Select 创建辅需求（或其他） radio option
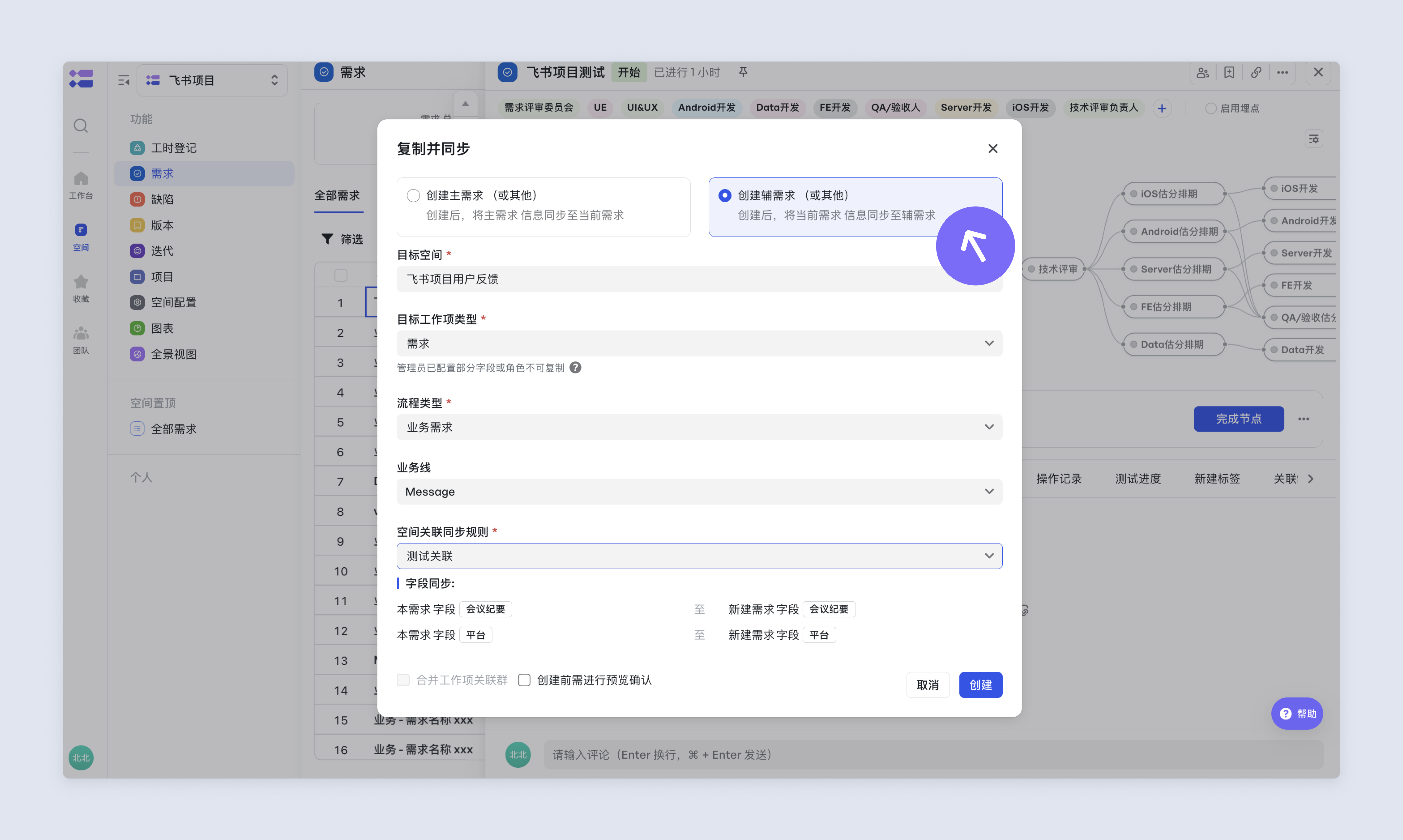Screen dimensions: 1403x840 pyautogui.click(x=725, y=195)
